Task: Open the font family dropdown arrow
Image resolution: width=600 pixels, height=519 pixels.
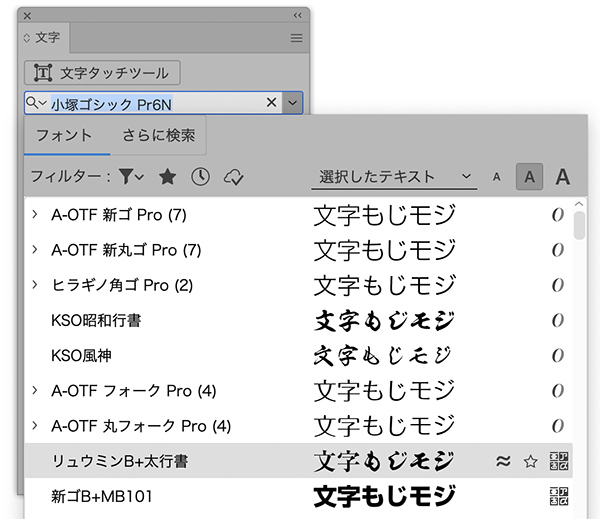Action: [292, 103]
